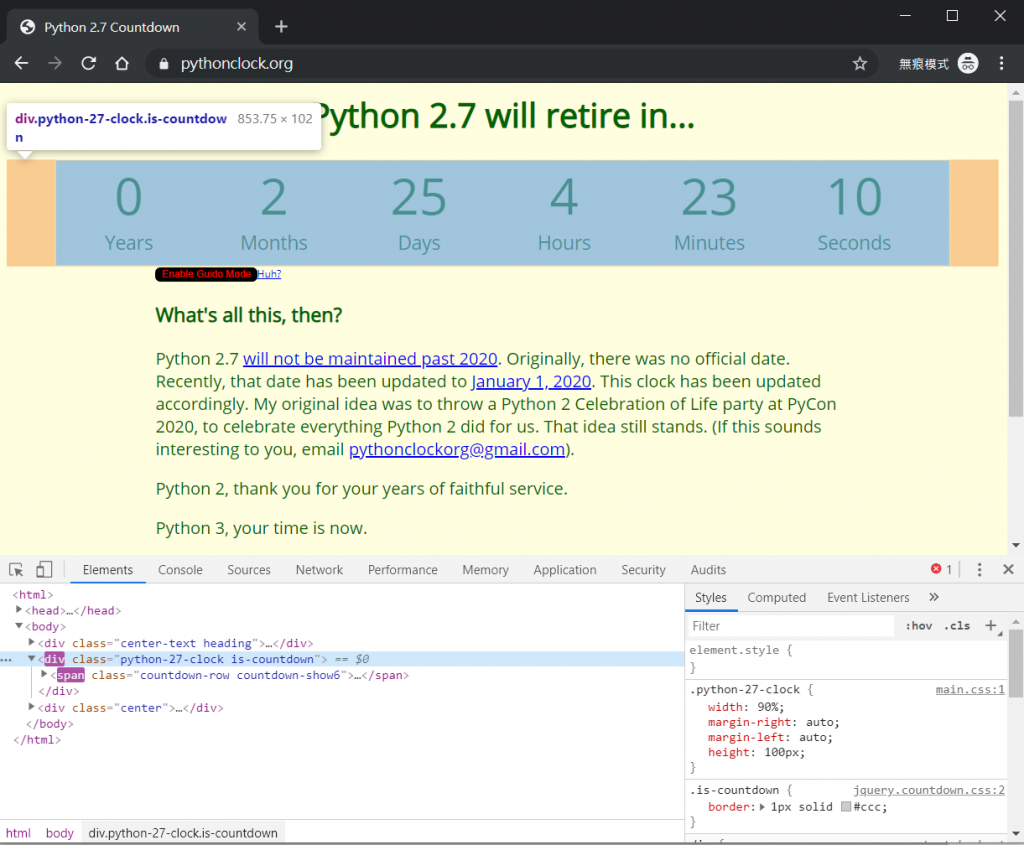Click the ellipsis beside the selected node

[x=6, y=660]
